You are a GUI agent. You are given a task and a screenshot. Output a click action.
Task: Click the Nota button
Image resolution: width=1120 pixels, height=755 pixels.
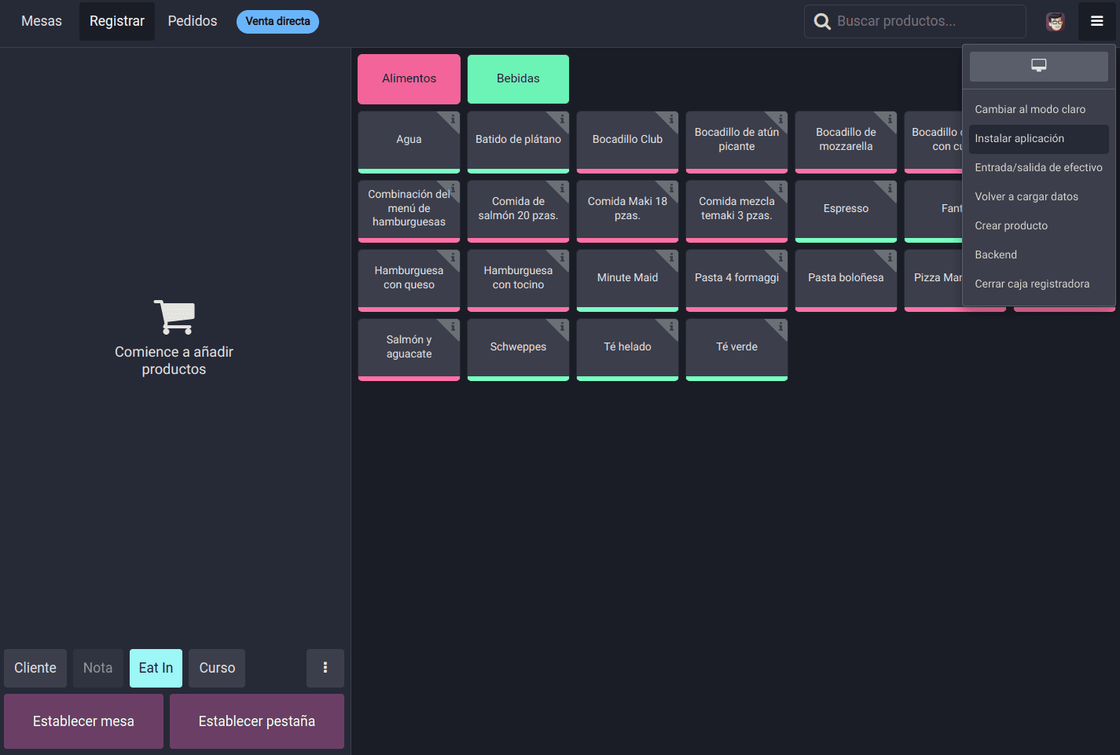pos(98,668)
